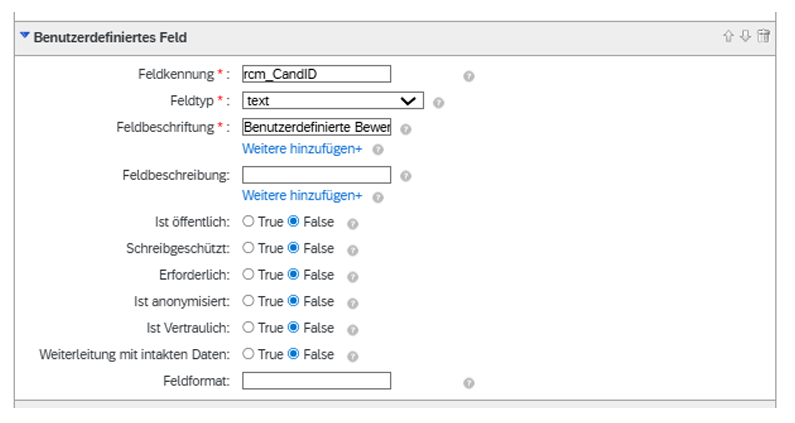Open help icon next to Feldtyp dropdown
Viewport: 795px width, 423px height.
(439, 102)
